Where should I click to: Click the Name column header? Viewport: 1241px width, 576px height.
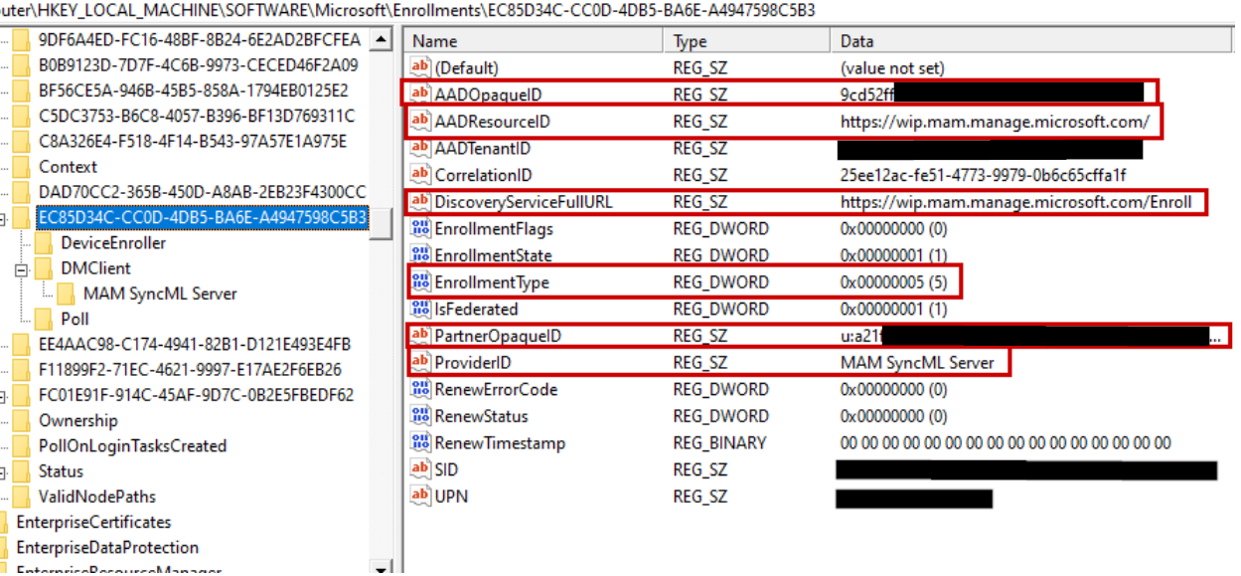(530, 40)
